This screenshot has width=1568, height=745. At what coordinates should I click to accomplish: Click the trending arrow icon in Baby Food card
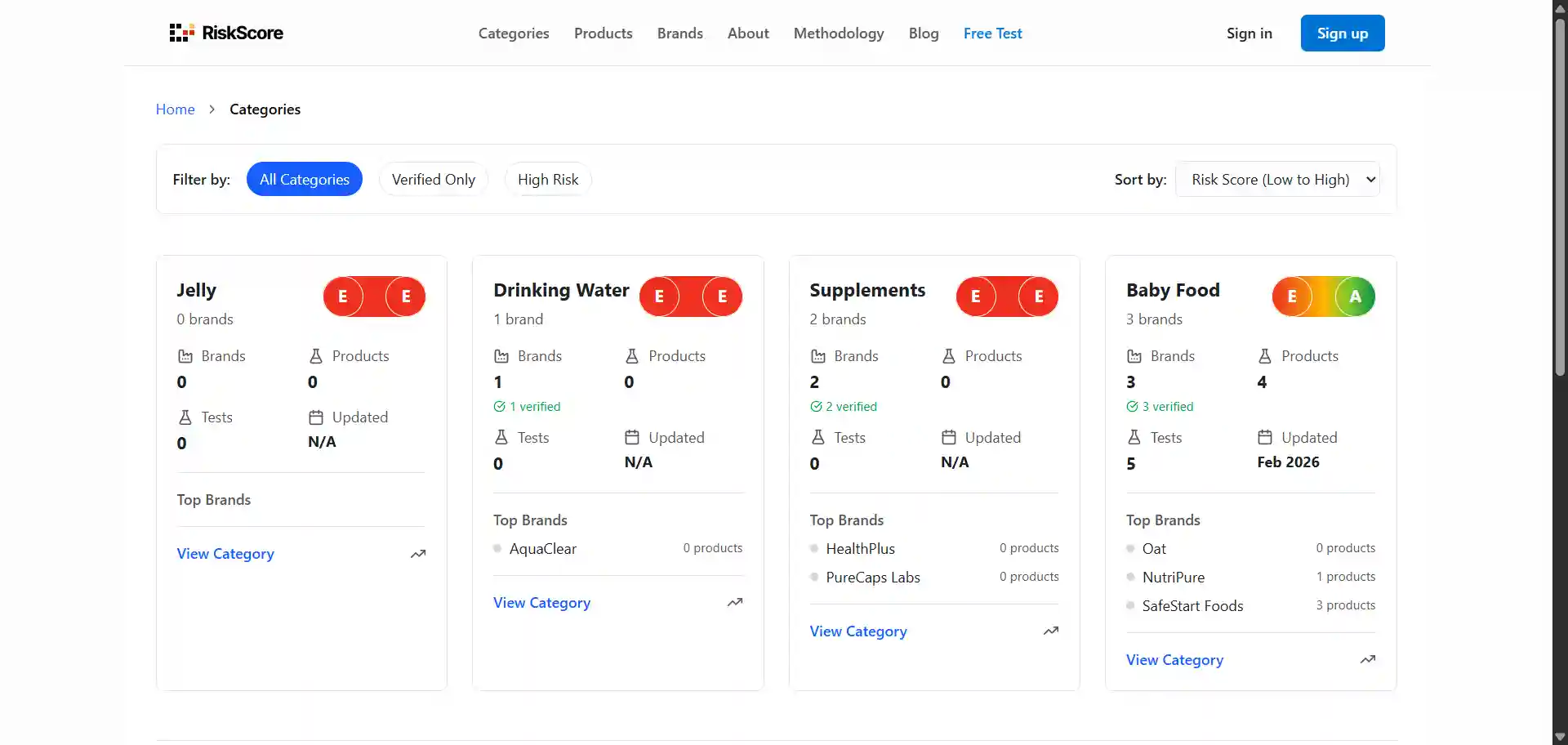click(x=1368, y=660)
